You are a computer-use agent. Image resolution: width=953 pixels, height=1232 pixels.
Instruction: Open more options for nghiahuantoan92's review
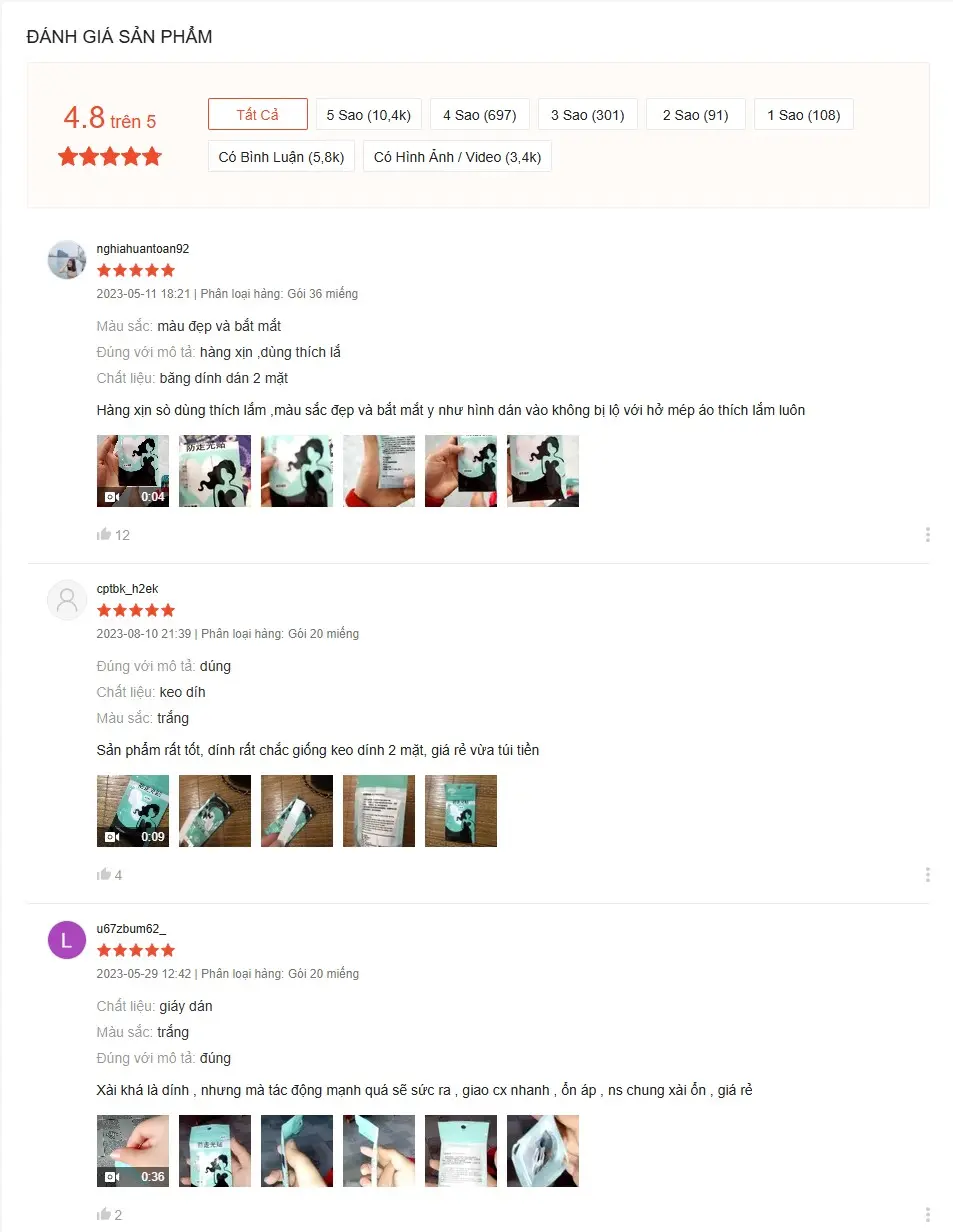(928, 535)
